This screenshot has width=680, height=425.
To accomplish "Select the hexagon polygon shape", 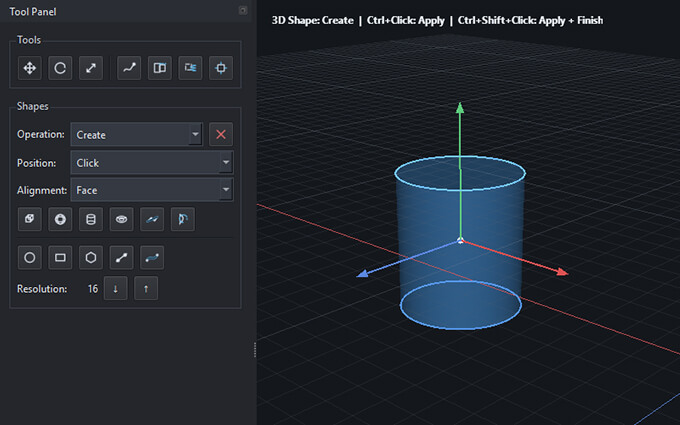I will (90, 258).
